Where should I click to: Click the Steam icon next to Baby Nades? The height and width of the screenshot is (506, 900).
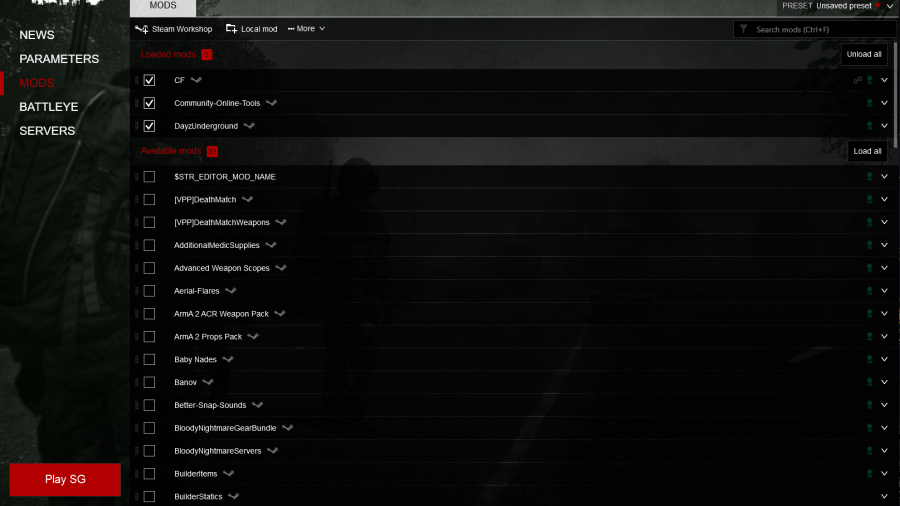click(x=228, y=360)
